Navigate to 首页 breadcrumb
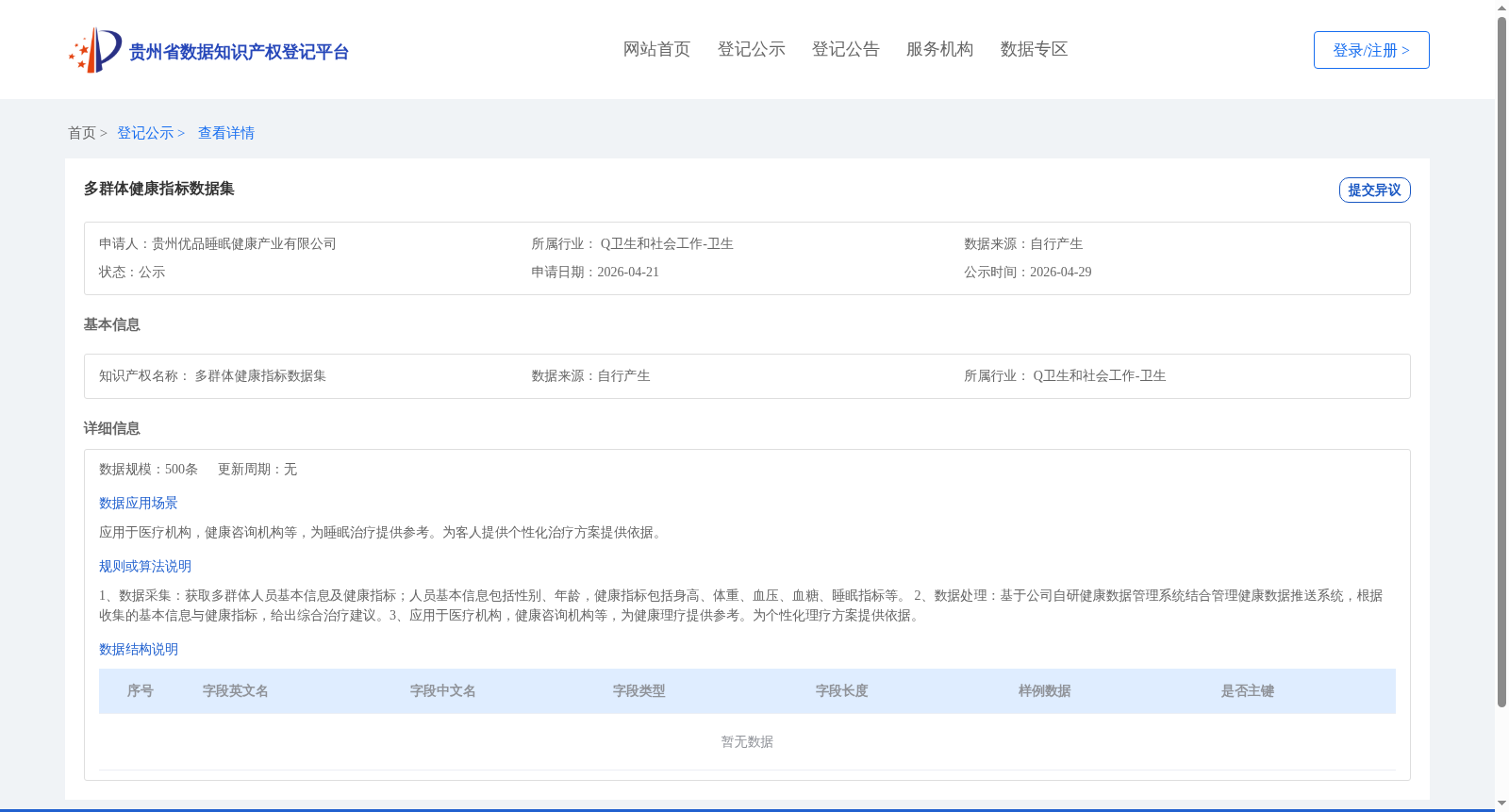1509x812 pixels. pos(82,133)
